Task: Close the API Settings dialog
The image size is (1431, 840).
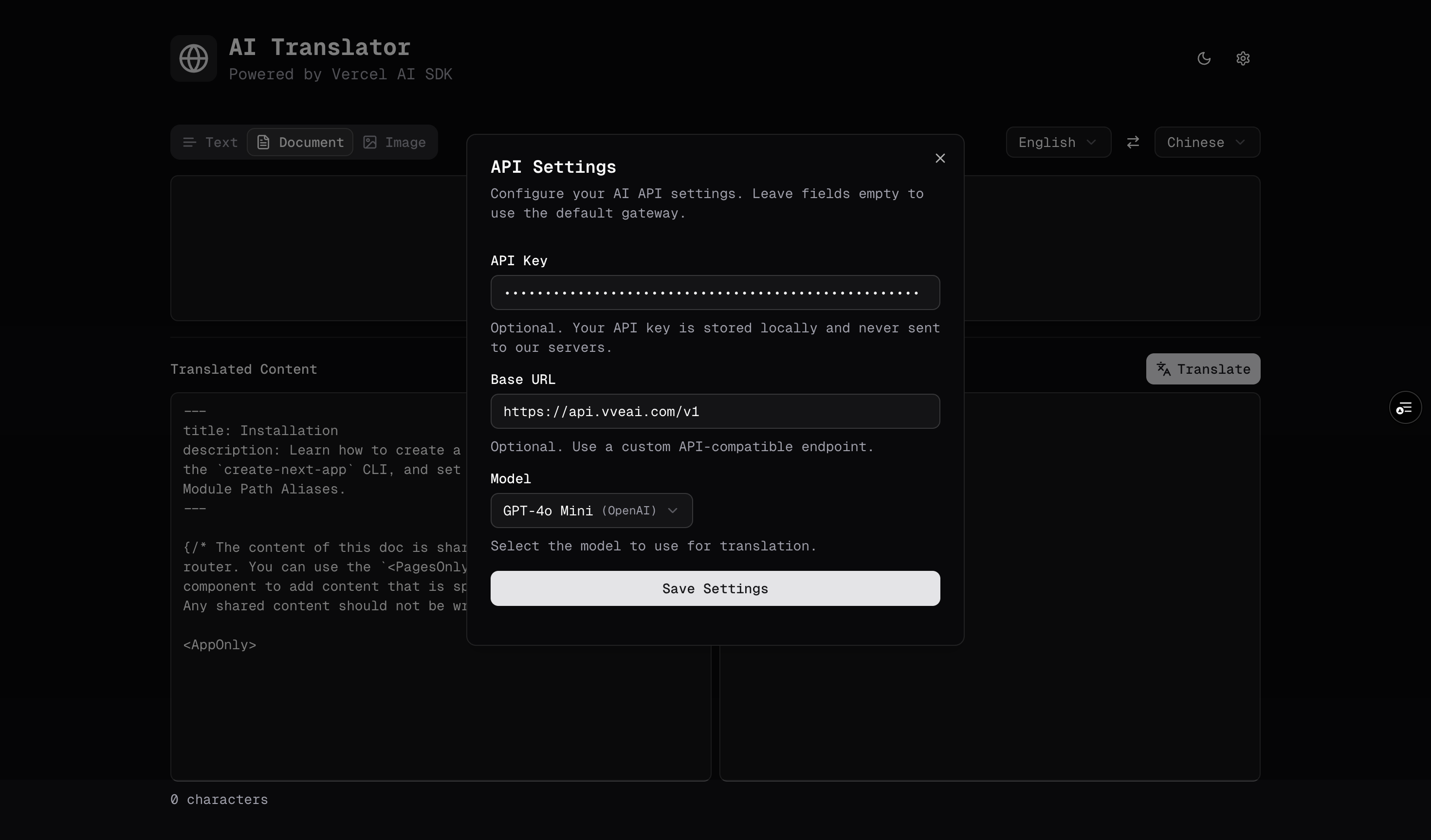Action: (940, 159)
